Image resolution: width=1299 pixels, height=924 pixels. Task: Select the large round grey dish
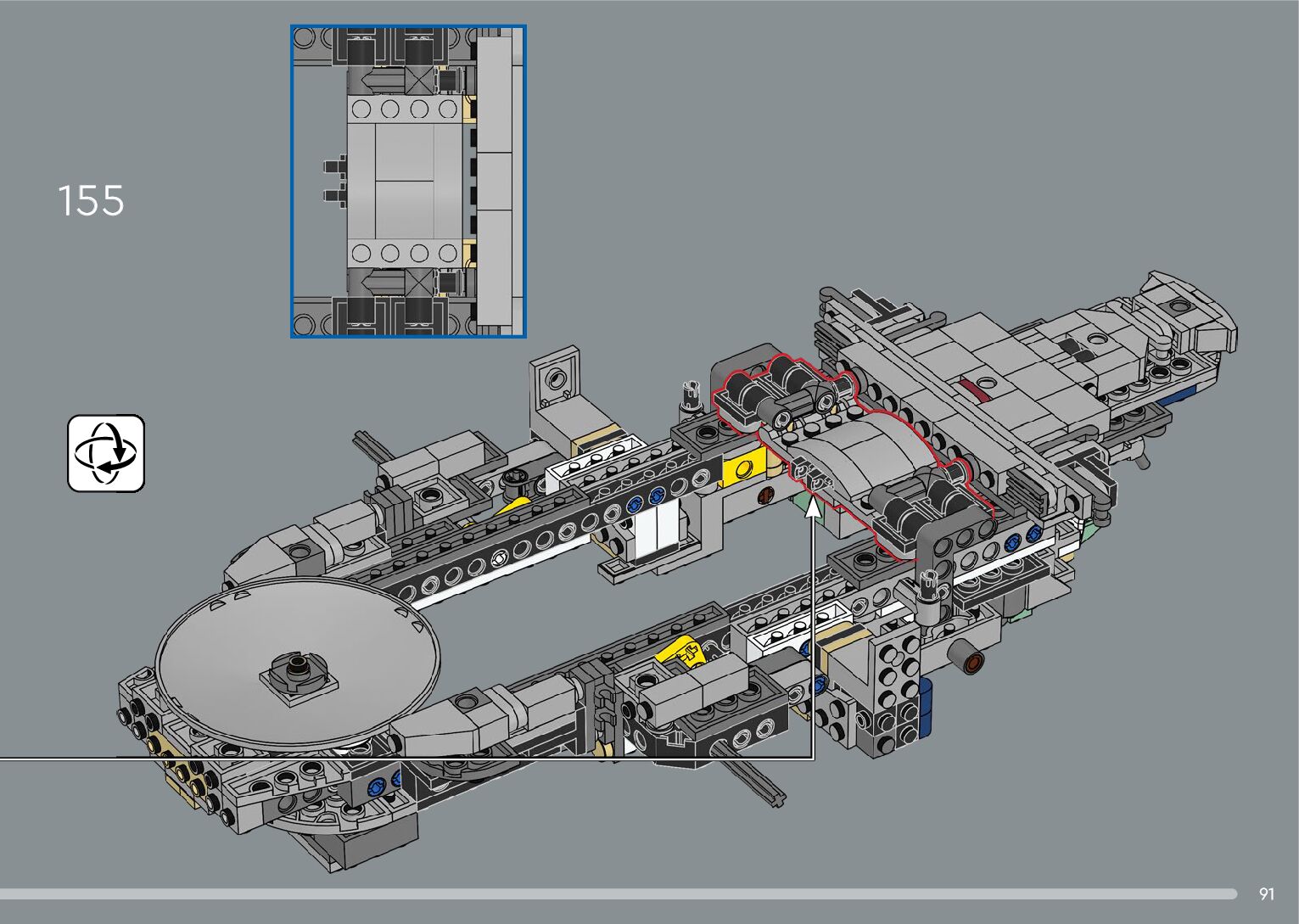click(x=297, y=662)
